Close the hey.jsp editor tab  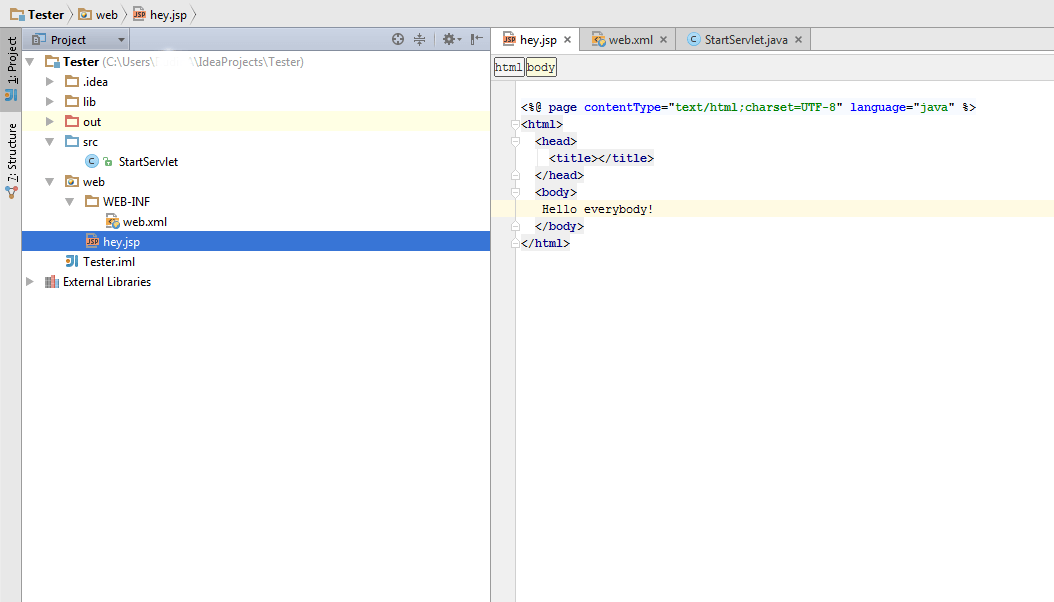point(568,40)
